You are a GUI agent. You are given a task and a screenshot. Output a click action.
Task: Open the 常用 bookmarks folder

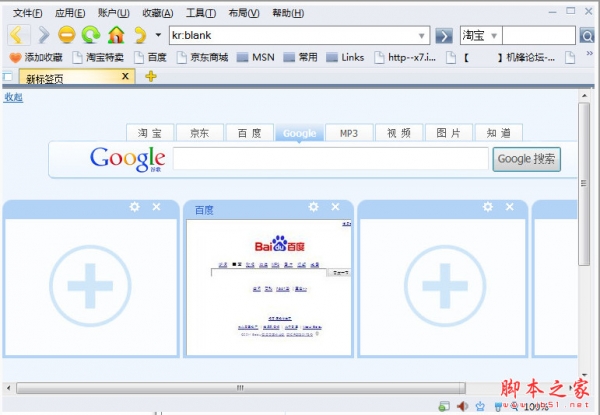pos(300,58)
